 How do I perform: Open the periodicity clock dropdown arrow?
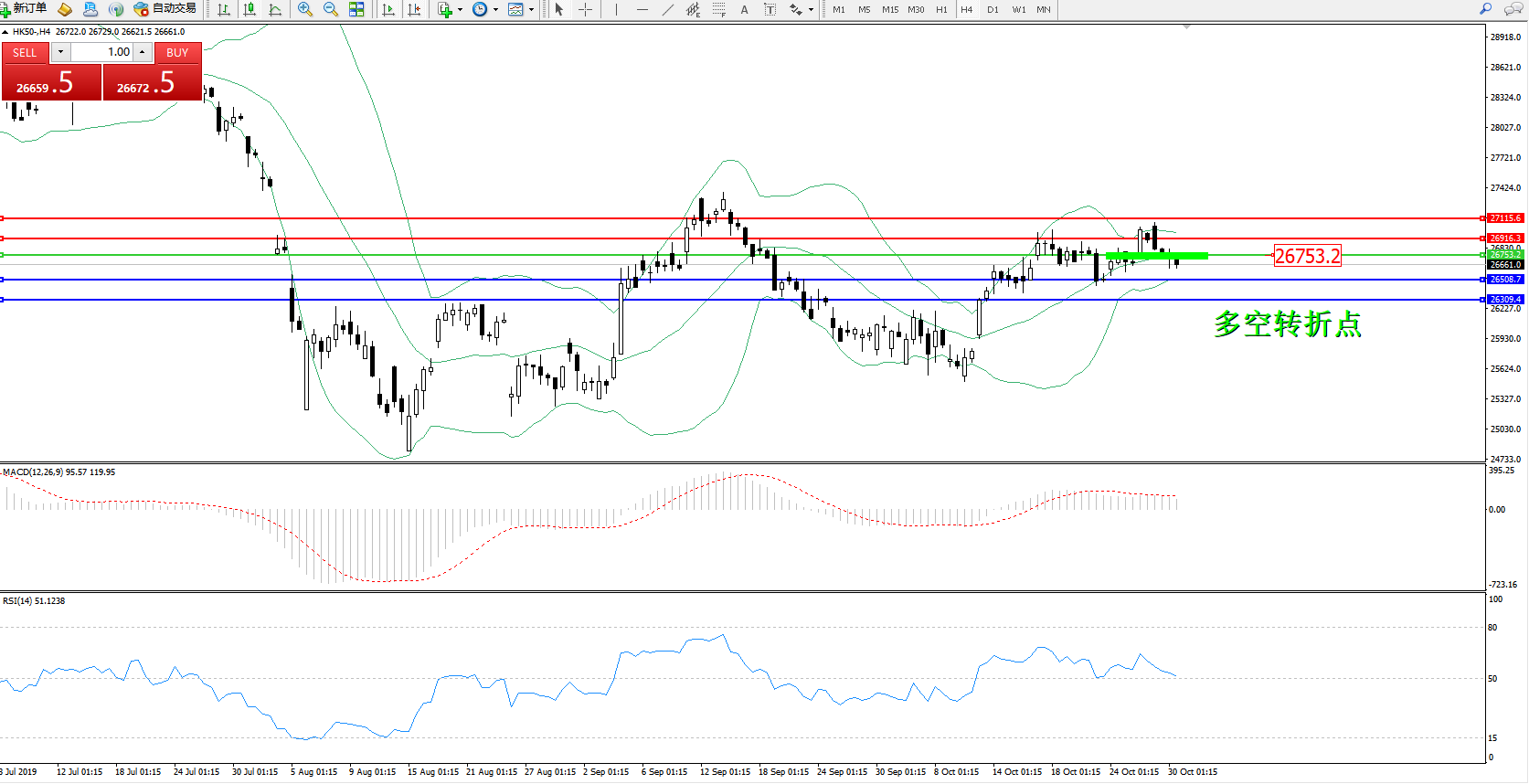tap(495, 9)
